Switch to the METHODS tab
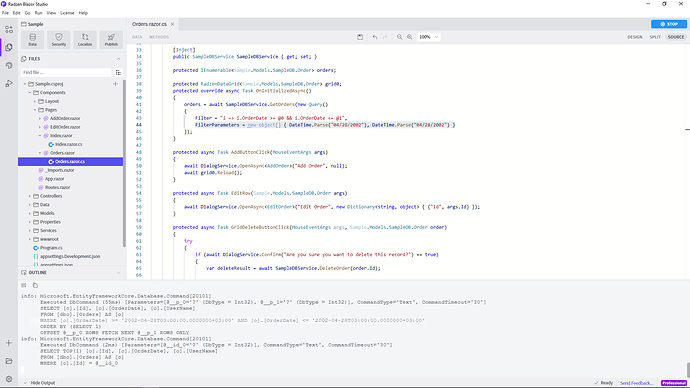Viewport: 690px width, 388px height. (159, 37)
